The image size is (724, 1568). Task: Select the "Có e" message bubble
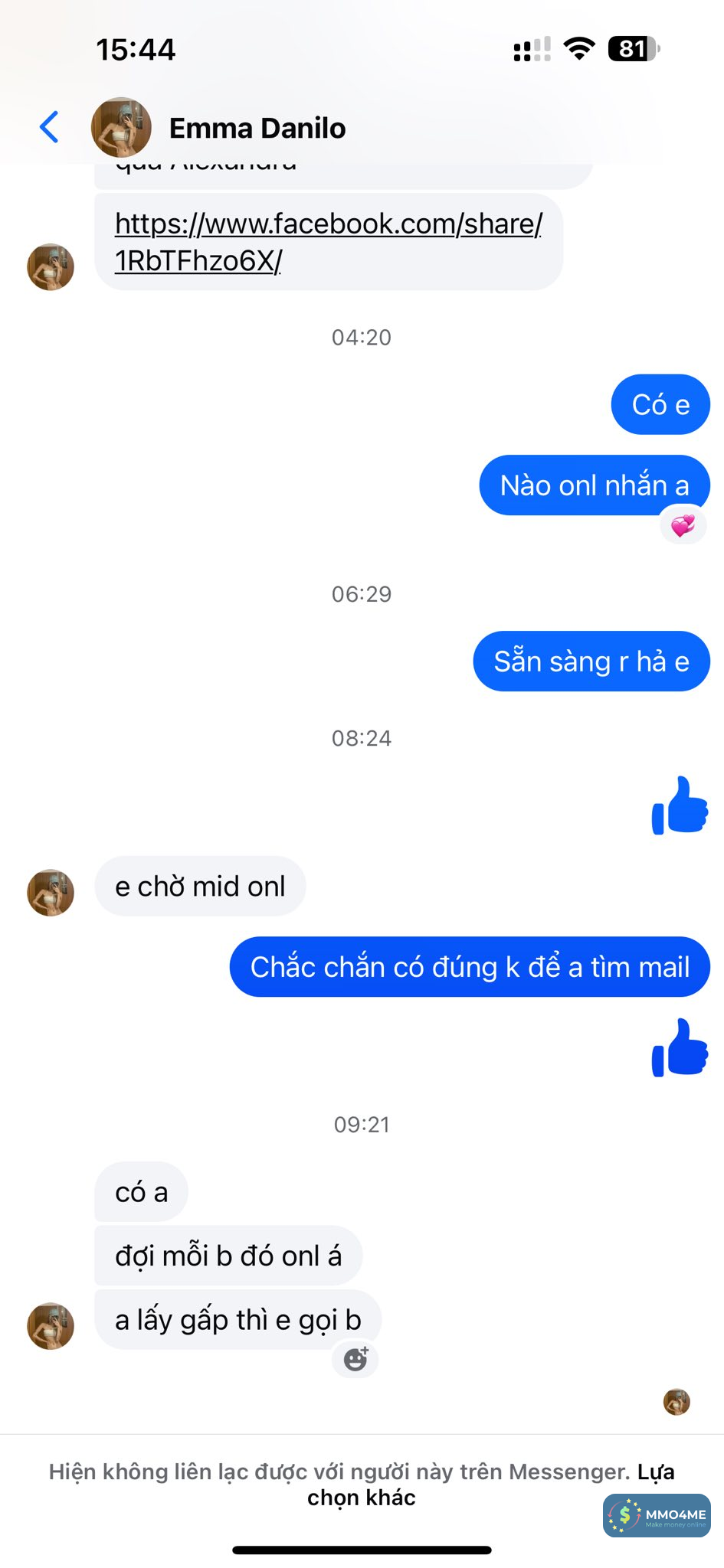coord(660,404)
